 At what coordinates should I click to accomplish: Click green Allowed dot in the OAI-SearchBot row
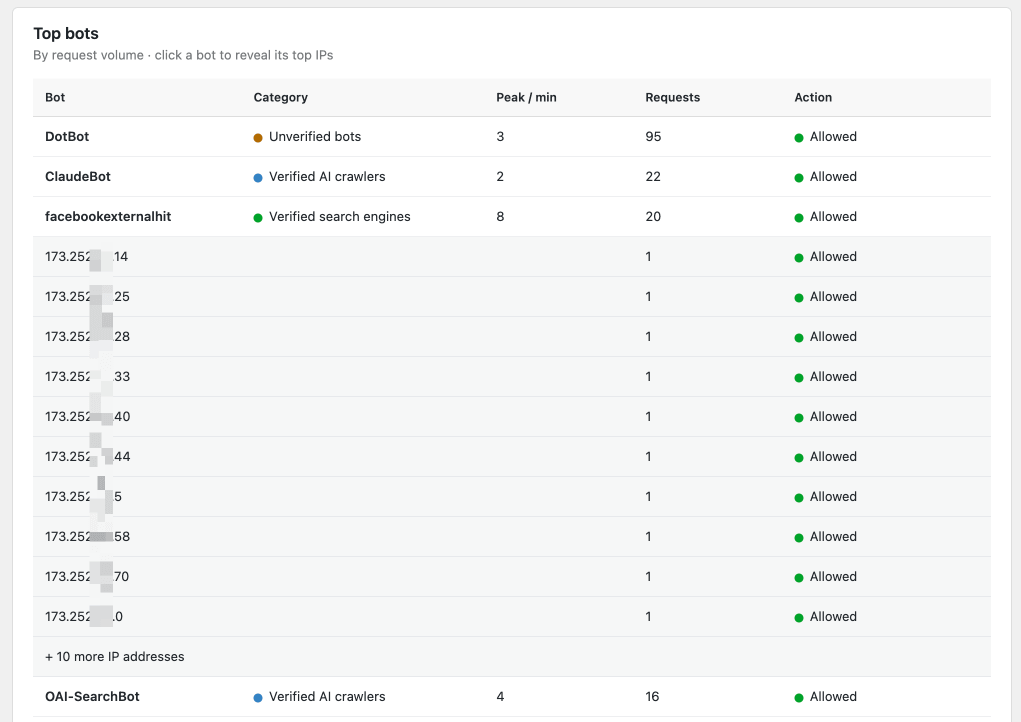(x=799, y=698)
